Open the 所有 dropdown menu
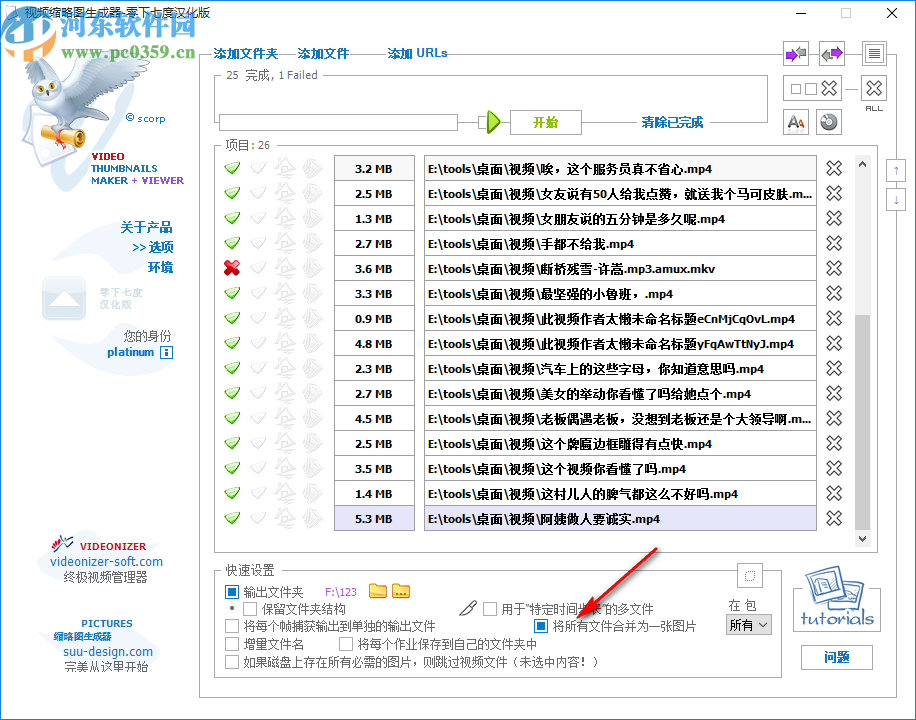916x720 pixels. coord(748,624)
